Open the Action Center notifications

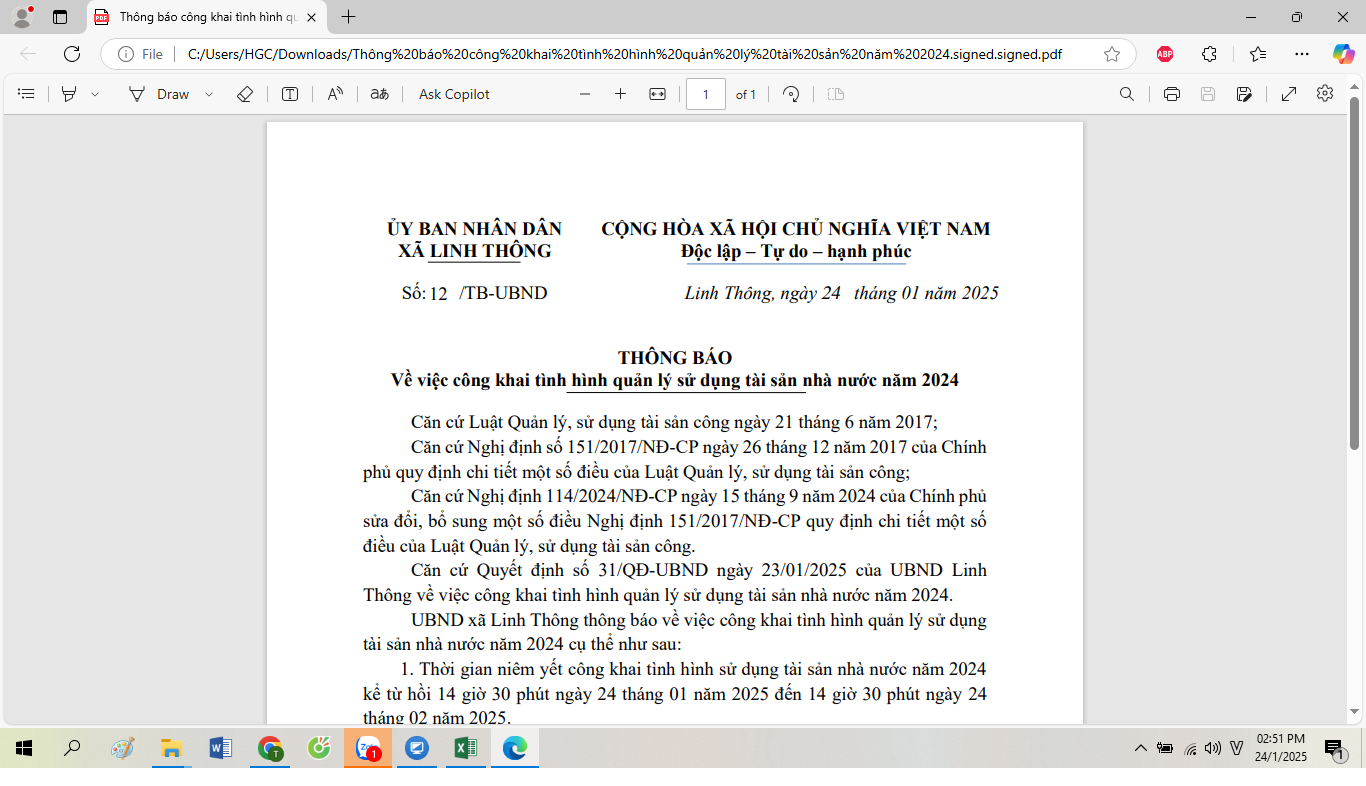(x=1334, y=748)
